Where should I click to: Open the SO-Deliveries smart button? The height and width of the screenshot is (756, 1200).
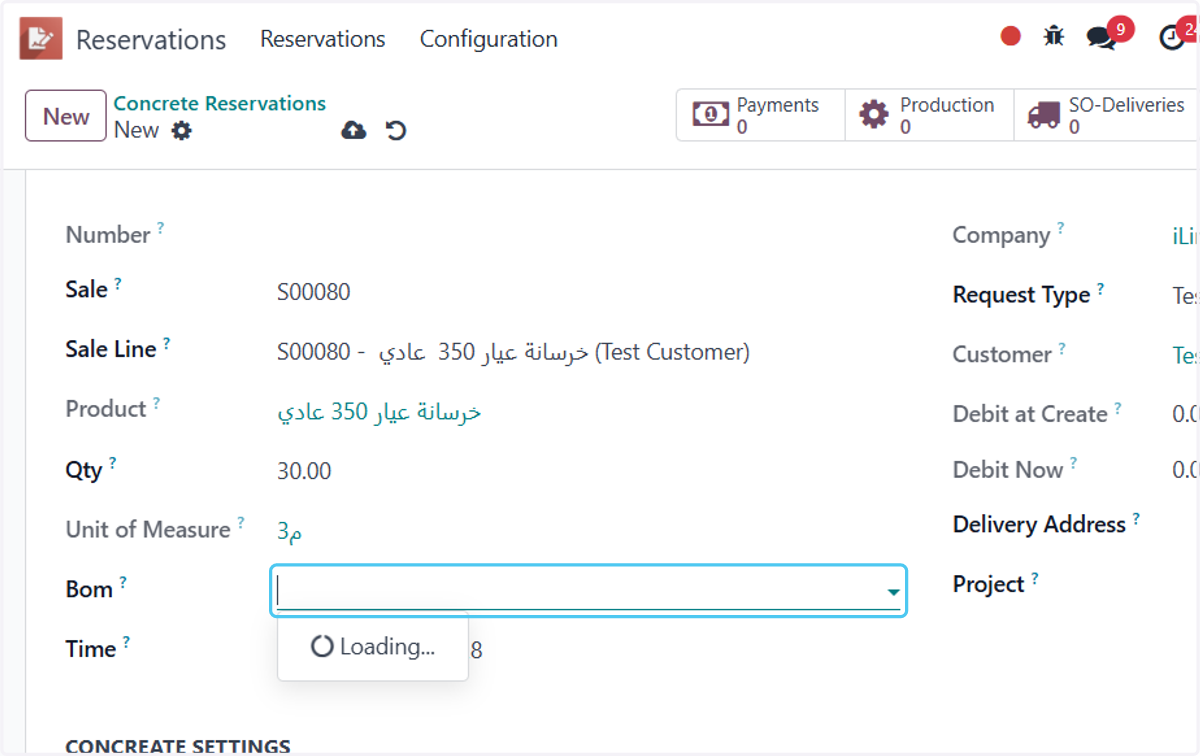pyautogui.click(x=1107, y=115)
